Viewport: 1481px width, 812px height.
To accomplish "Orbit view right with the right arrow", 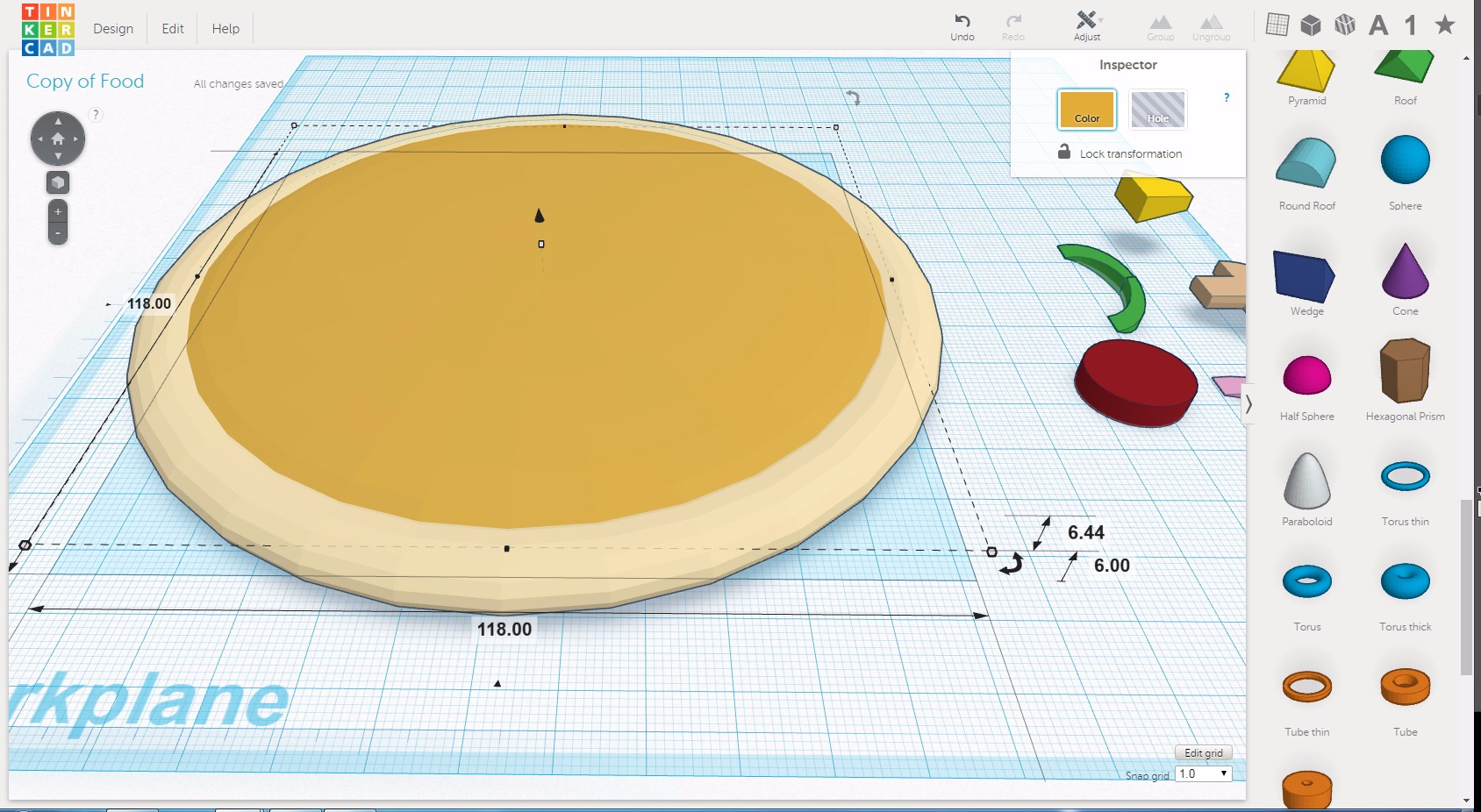I will (x=76, y=139).
